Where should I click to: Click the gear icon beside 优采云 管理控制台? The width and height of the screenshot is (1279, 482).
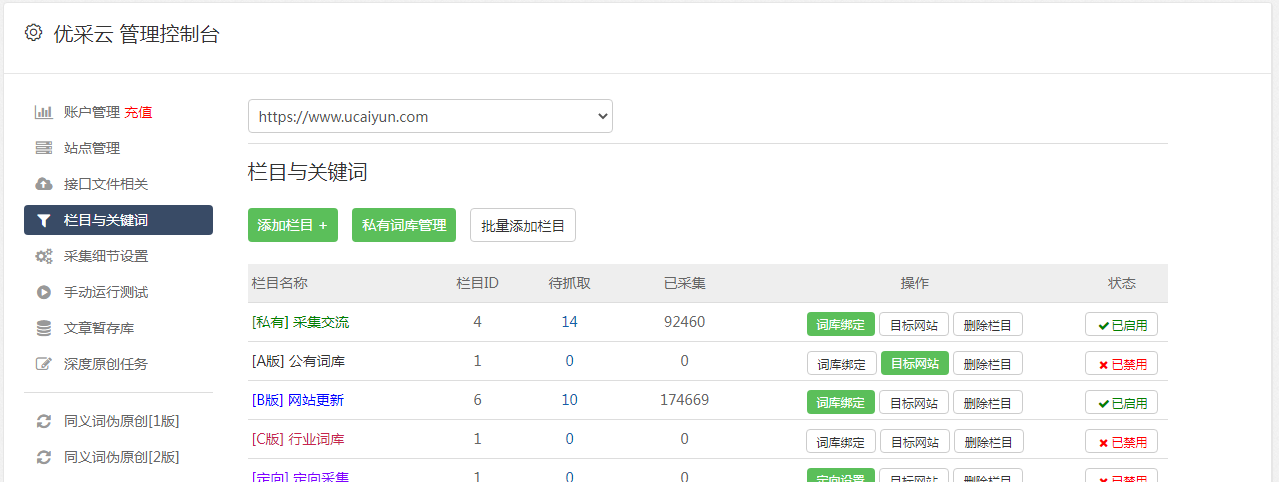(33, 33)
